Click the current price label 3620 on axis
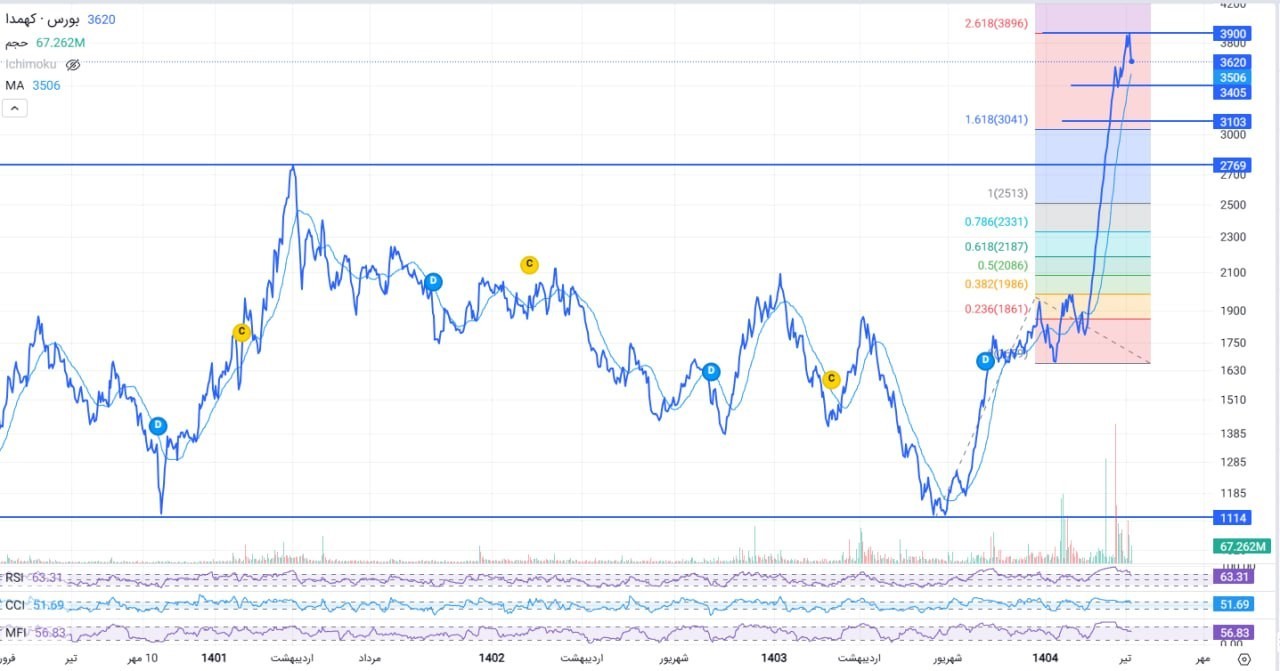 1233,62
